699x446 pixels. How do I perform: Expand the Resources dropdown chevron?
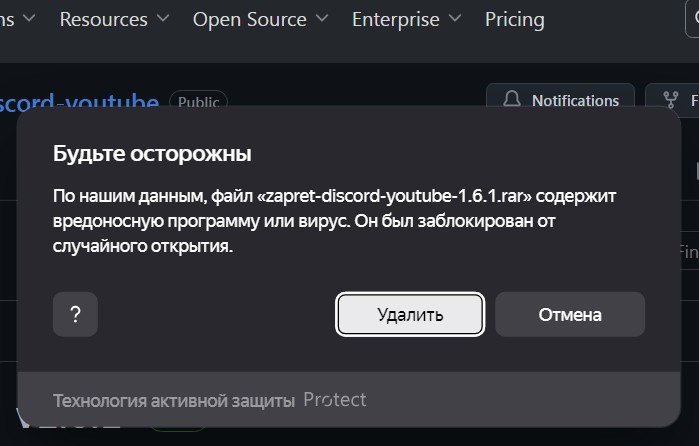click(x=163, y=18)
